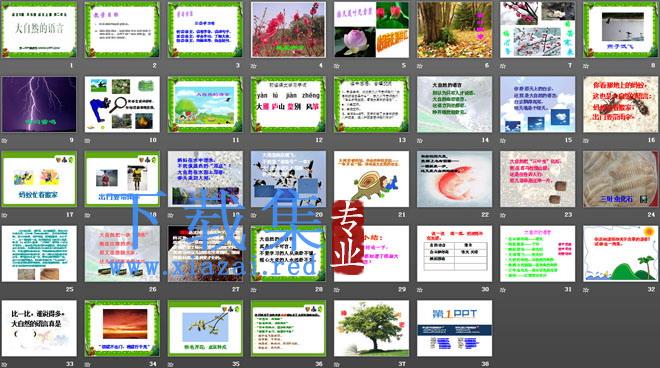The image size is (660, 368).
Task: Select the final slide 38 第1PPT
Action: coord(454,328)
